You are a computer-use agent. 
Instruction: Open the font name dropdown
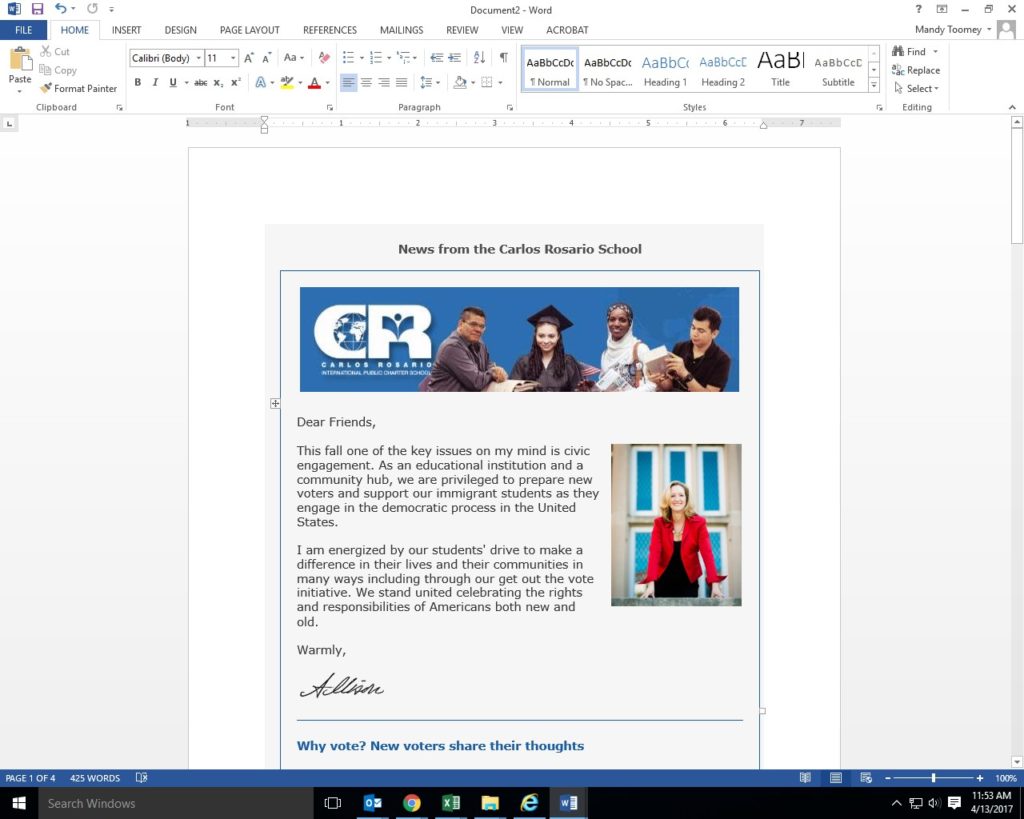(x=199, y=58)
